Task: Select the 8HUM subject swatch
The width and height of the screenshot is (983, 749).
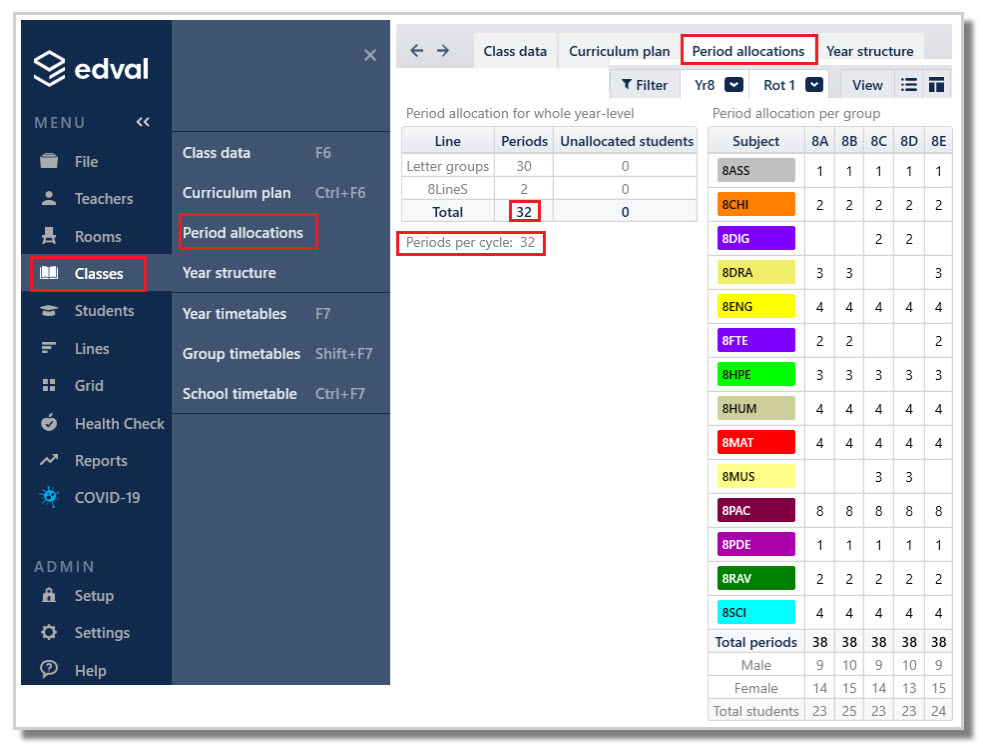Action: click(x=755, y=408)
